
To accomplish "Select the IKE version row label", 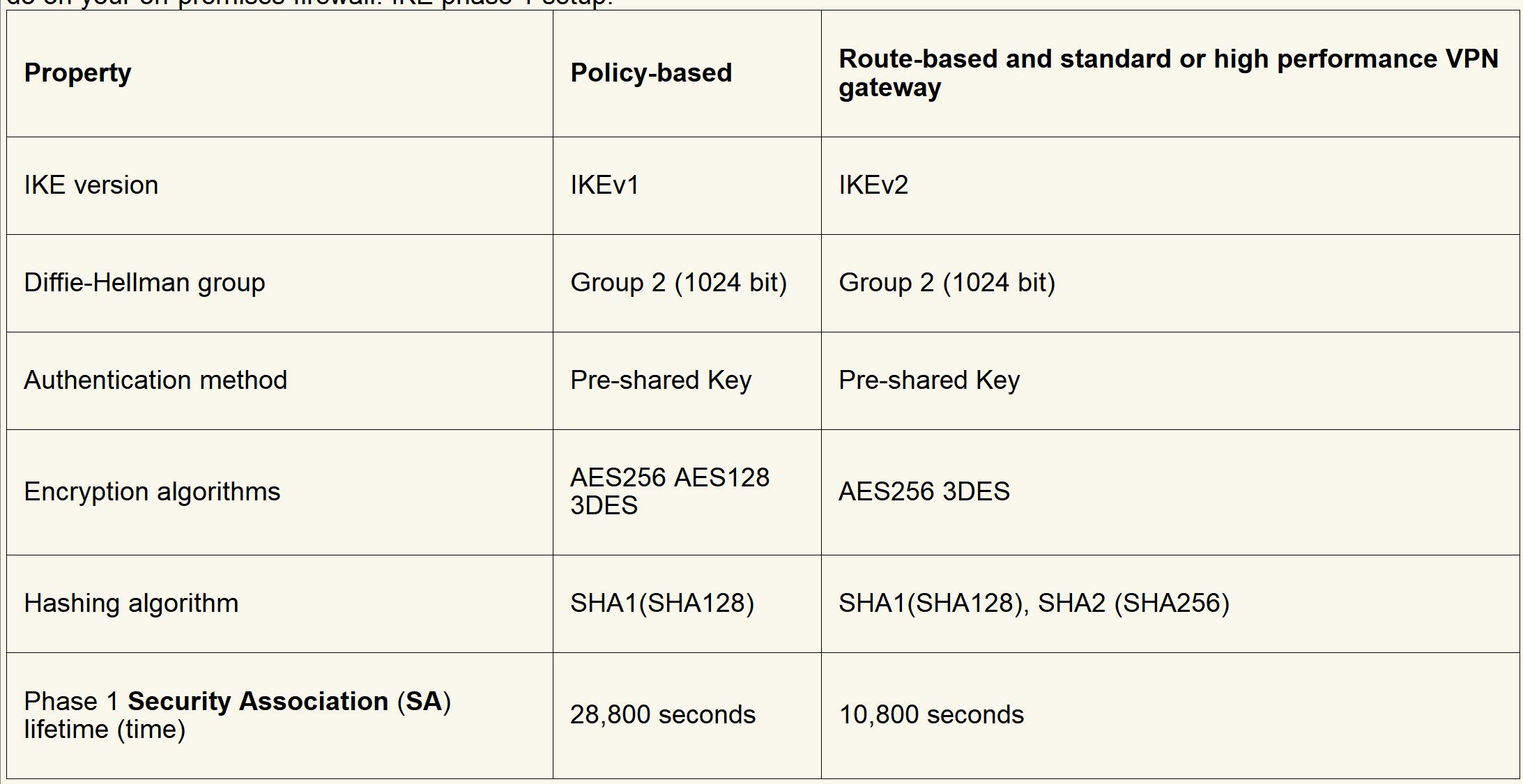I will [91, 185].
